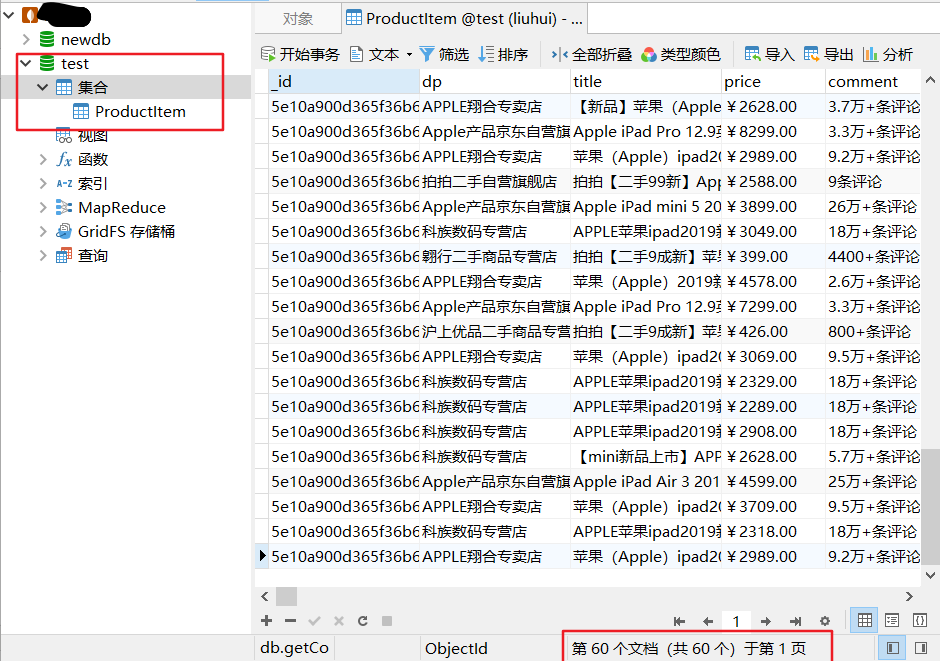Collapse the test database node
This screenshot has height=661, width=940.
(26, 63)
